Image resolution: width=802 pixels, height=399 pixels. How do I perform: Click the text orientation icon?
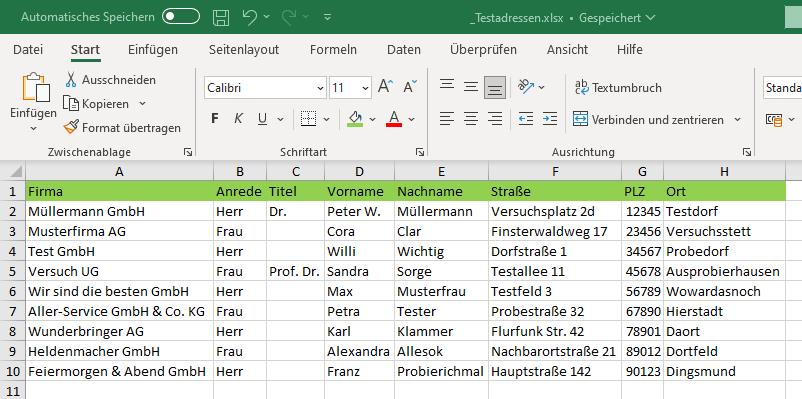(526, 86)
